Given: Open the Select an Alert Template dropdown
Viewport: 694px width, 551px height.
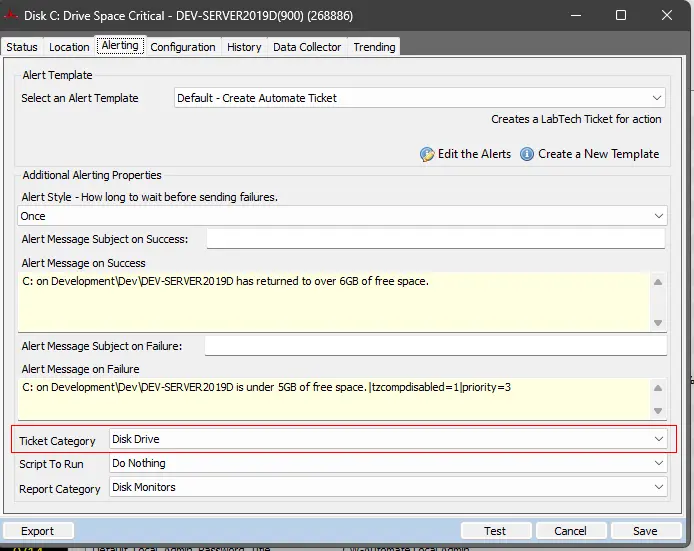Looking at the screenshot, I should [420, 98].
